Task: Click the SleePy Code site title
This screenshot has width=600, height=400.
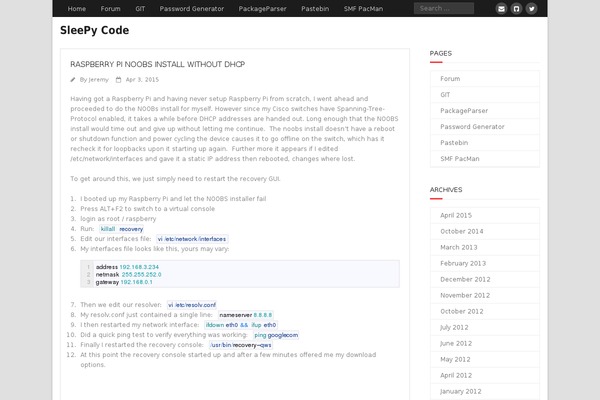Action: (x=95, y=30)
